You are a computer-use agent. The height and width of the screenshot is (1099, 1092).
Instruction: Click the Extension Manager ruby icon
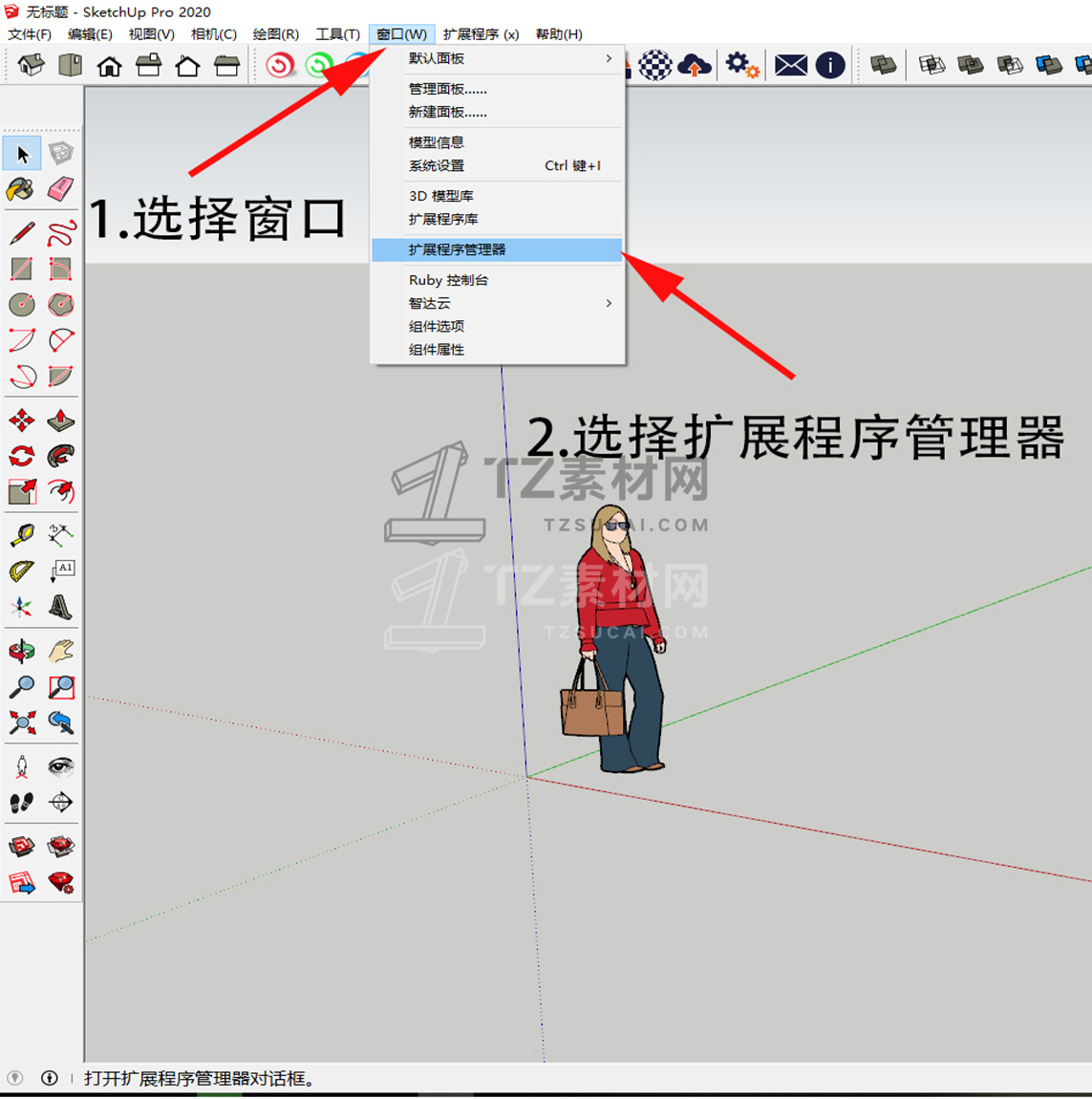61,883
